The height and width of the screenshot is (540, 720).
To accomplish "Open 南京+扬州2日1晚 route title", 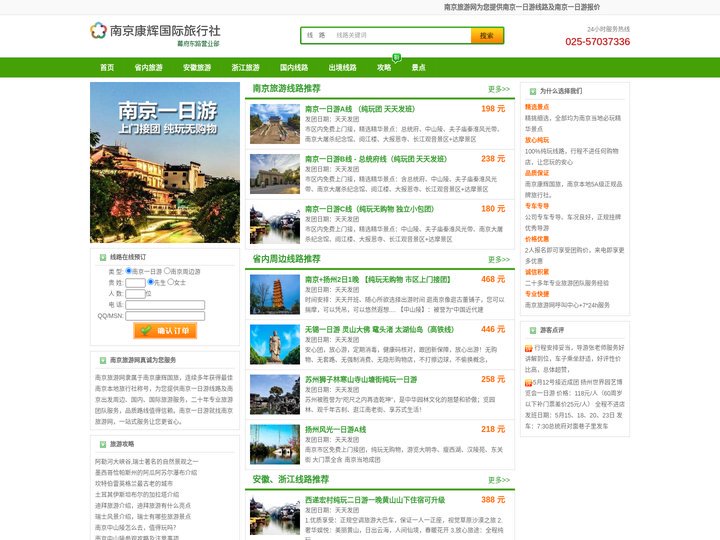I will 378,280.
